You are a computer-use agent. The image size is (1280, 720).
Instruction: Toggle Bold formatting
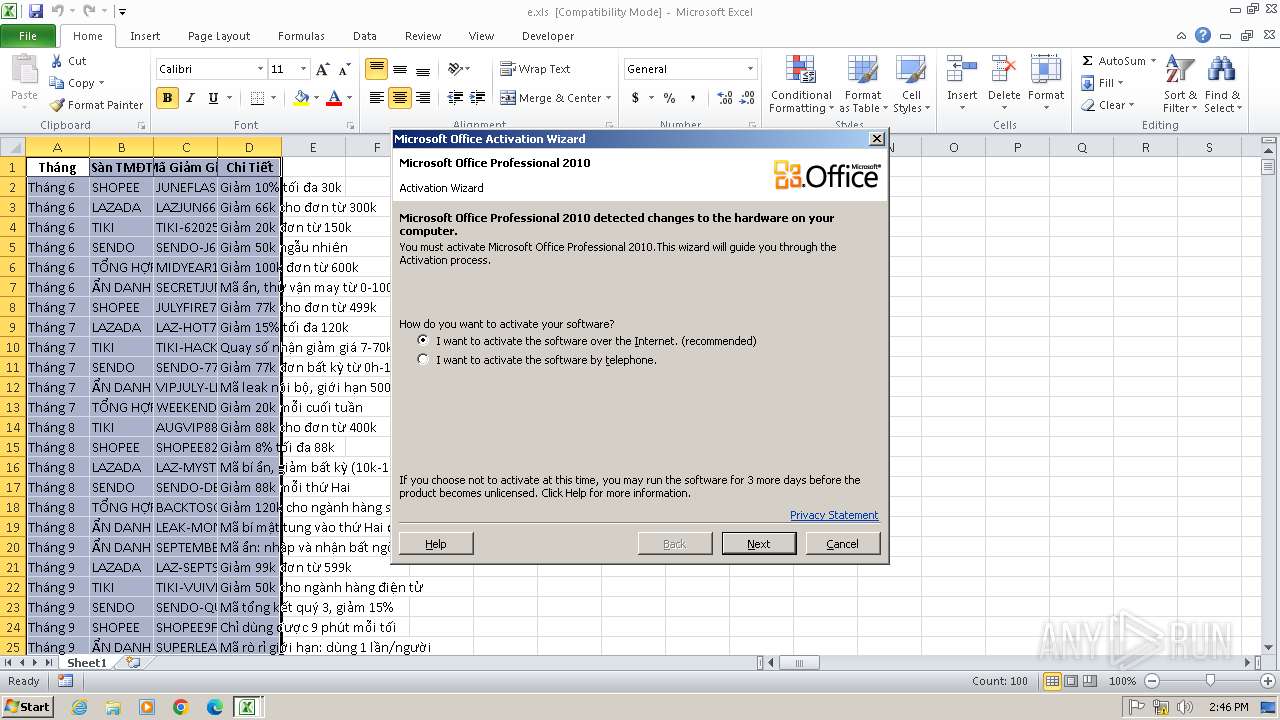coord(167,98)
